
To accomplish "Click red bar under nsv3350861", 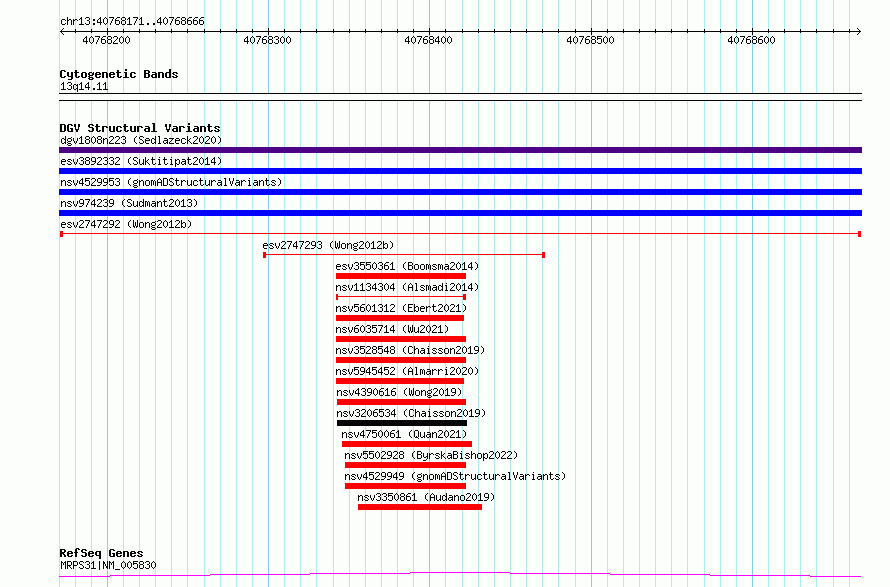I will coord(420,507).
